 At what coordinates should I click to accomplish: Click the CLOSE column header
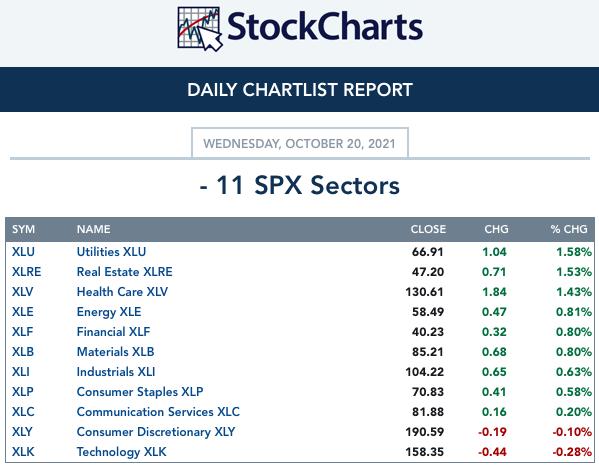(428, 229)
